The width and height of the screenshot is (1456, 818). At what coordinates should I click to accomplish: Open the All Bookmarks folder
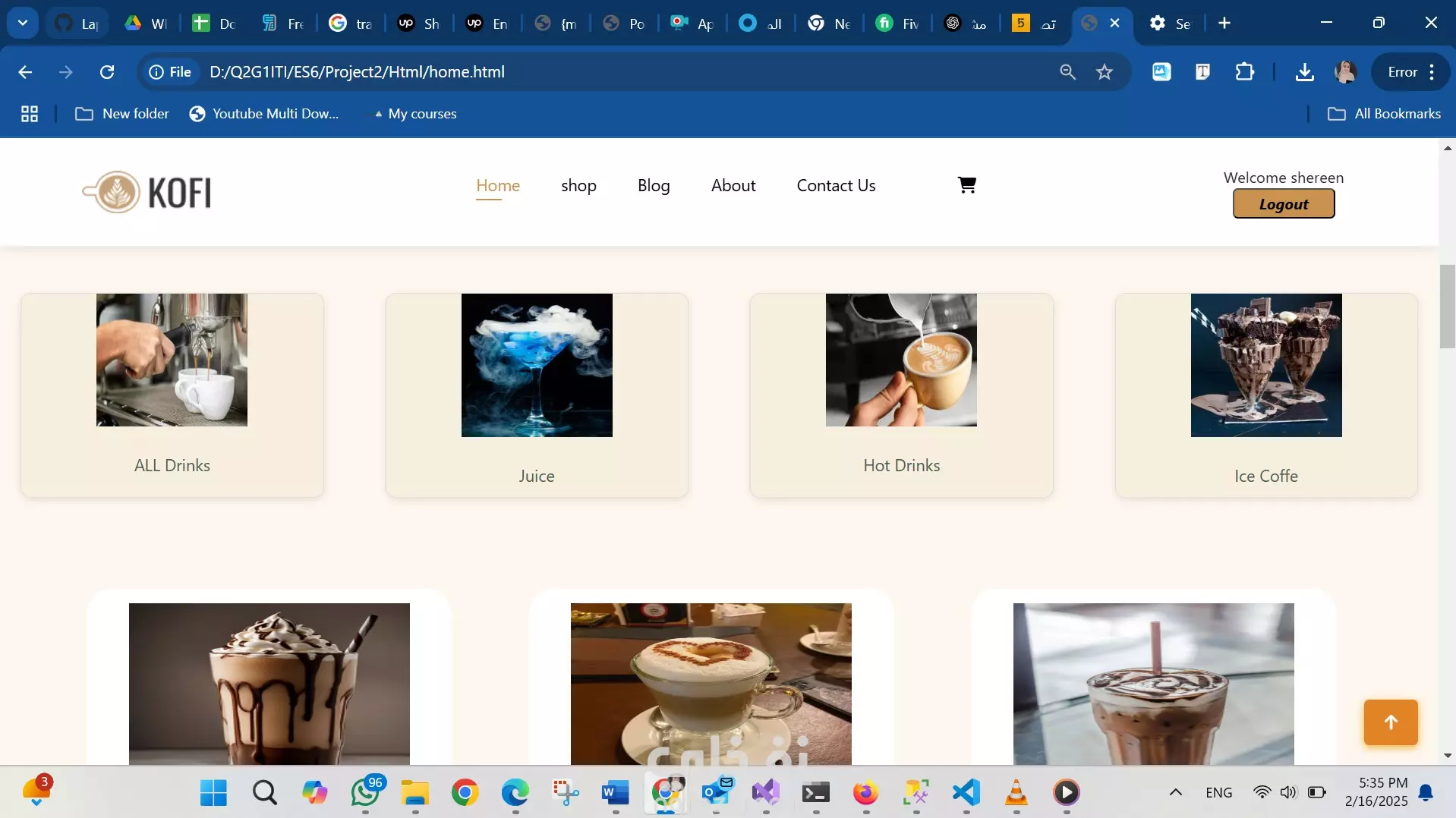pyautogui.click(x=1383, y=114)
